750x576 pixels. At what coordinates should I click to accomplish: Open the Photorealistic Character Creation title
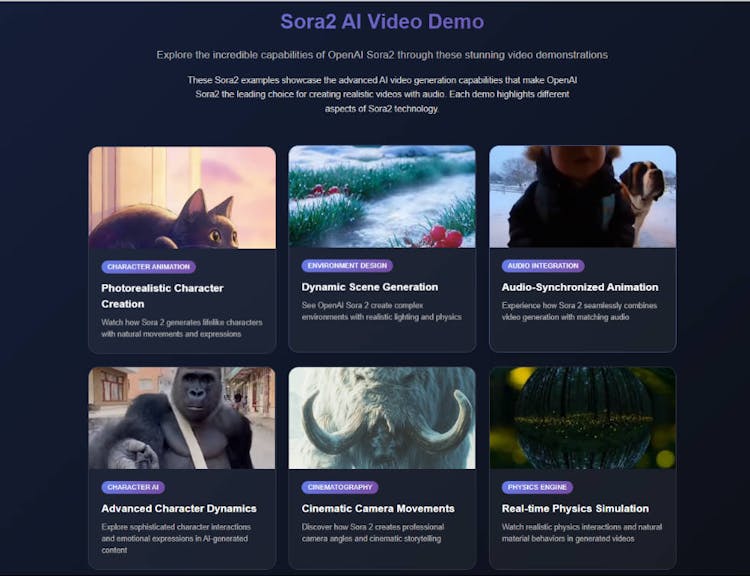coord(162,296)
